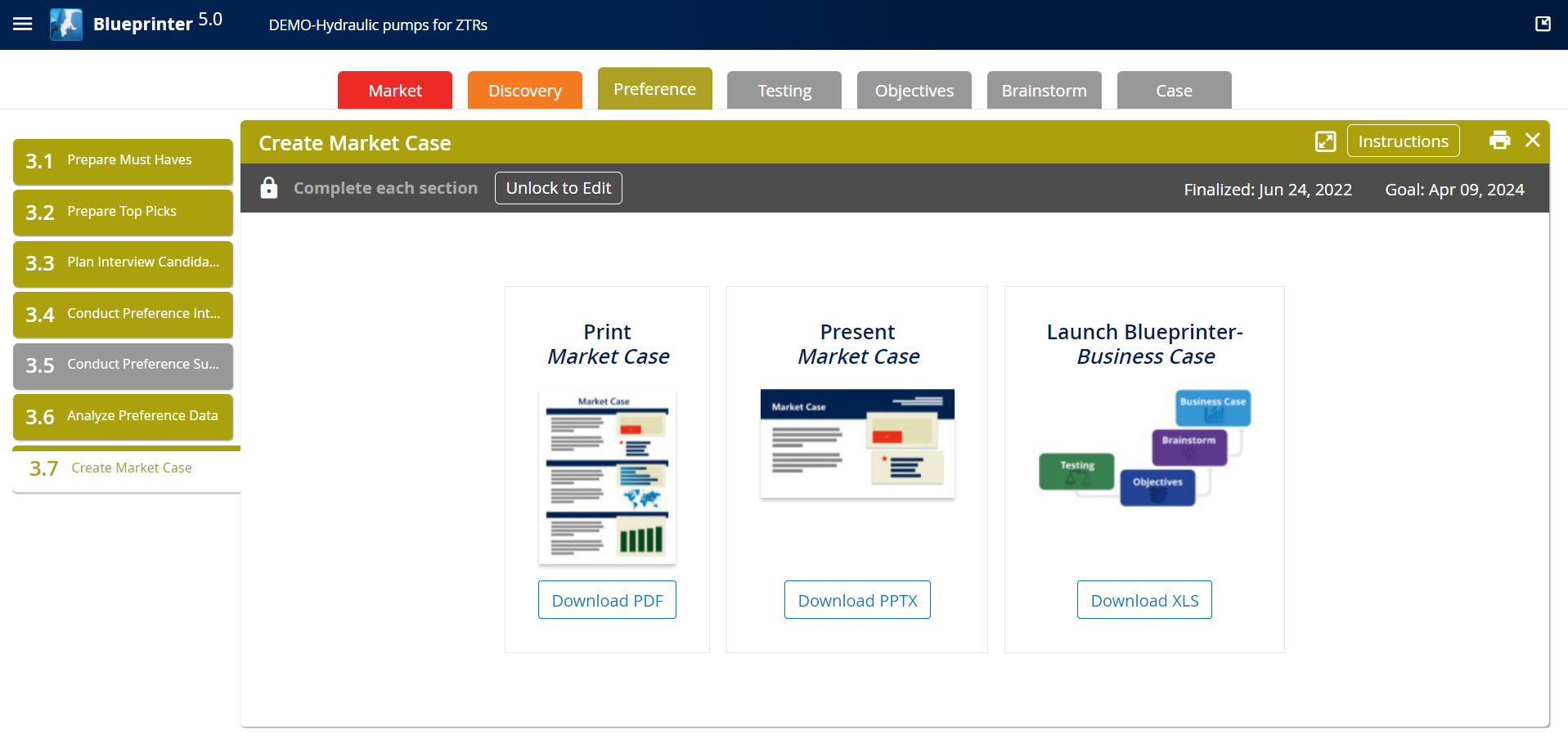
Task: Click the Print Market Case heading
Action: 608,344
